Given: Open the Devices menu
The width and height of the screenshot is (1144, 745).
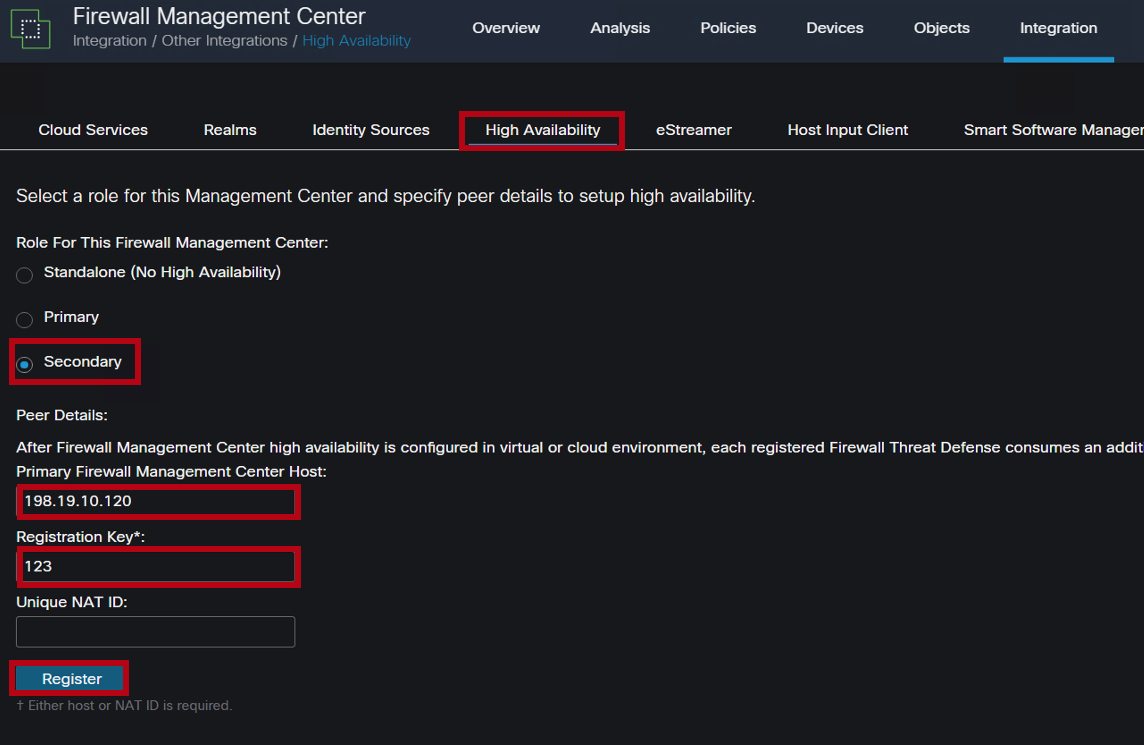Looking at the screenshot, I should (834, 28).
